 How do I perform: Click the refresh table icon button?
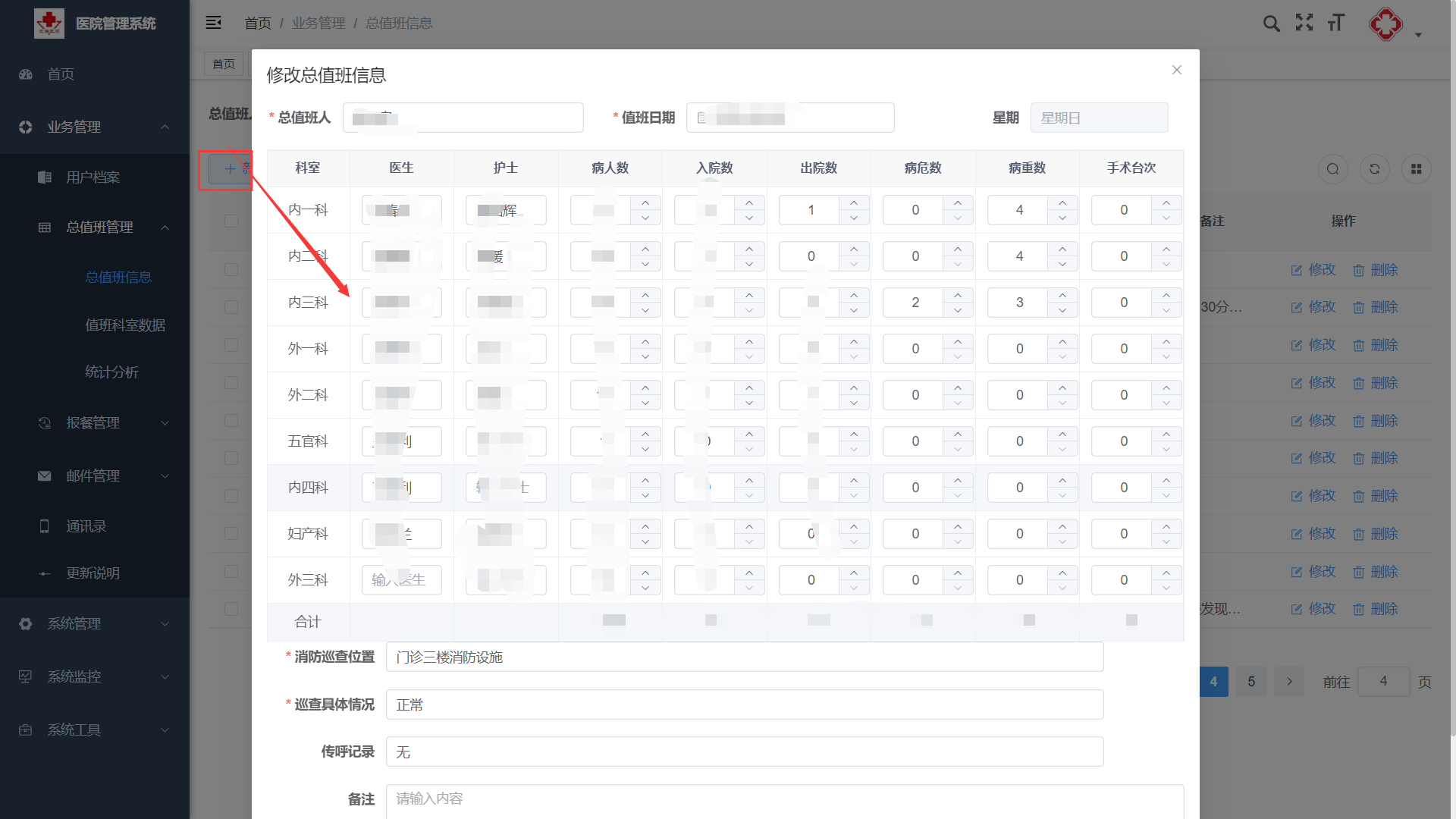(1374, 169)
